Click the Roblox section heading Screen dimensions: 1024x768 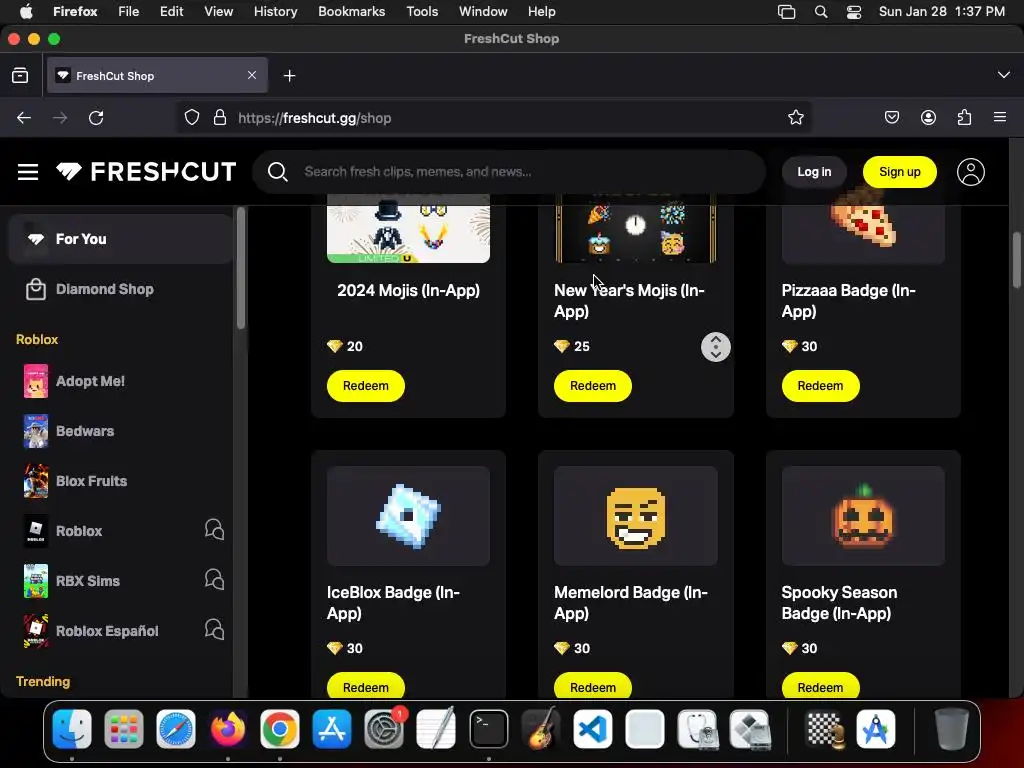pyautogui.click(x=37, y=340)
